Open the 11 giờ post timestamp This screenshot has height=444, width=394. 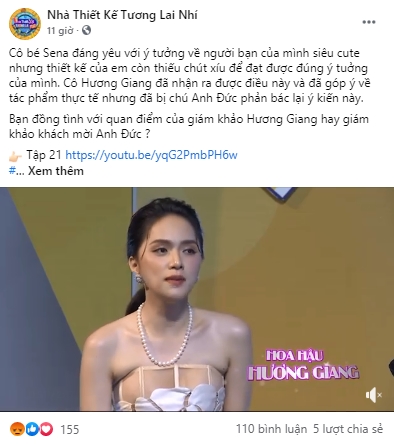coord(60,31)
